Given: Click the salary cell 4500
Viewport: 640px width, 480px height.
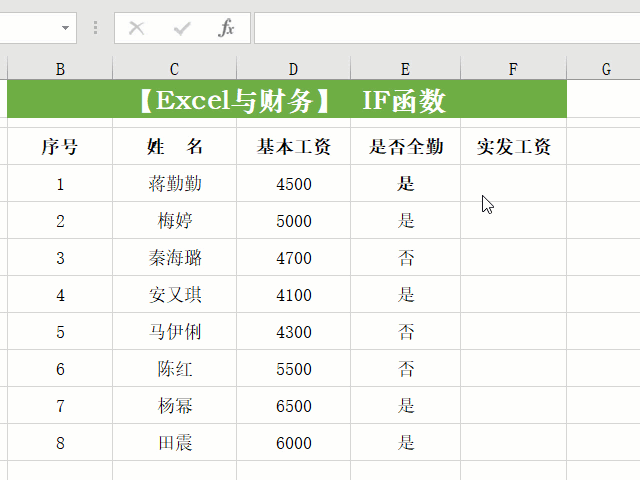Looking at the screenshot, I should (x=293, y=184).
